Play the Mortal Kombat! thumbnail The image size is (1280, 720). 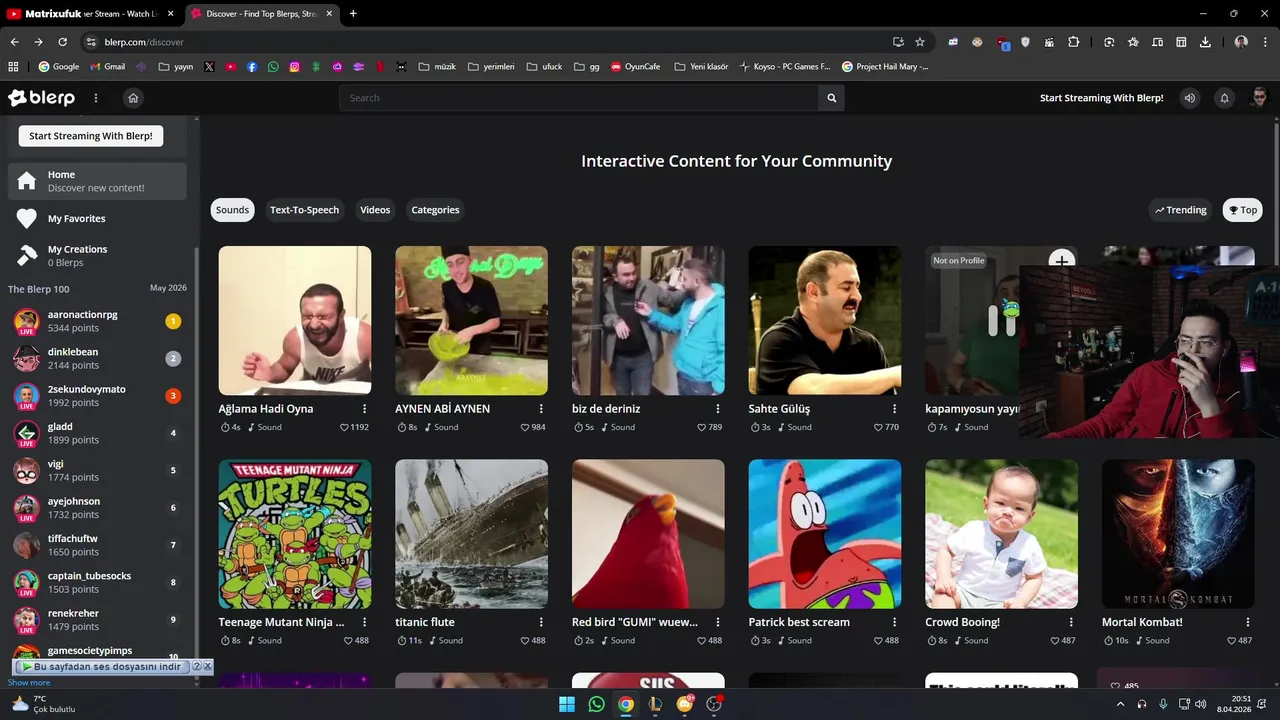[x=1178, y=534]
